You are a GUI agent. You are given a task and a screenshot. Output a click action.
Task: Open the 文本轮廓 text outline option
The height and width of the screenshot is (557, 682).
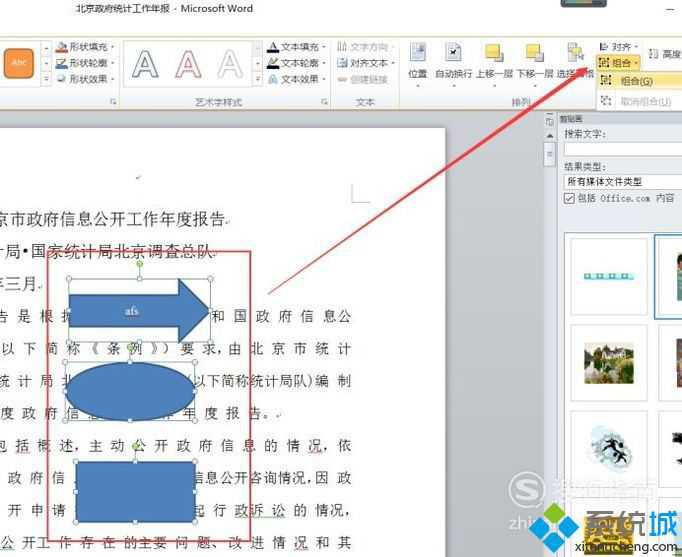coord(297,63)
